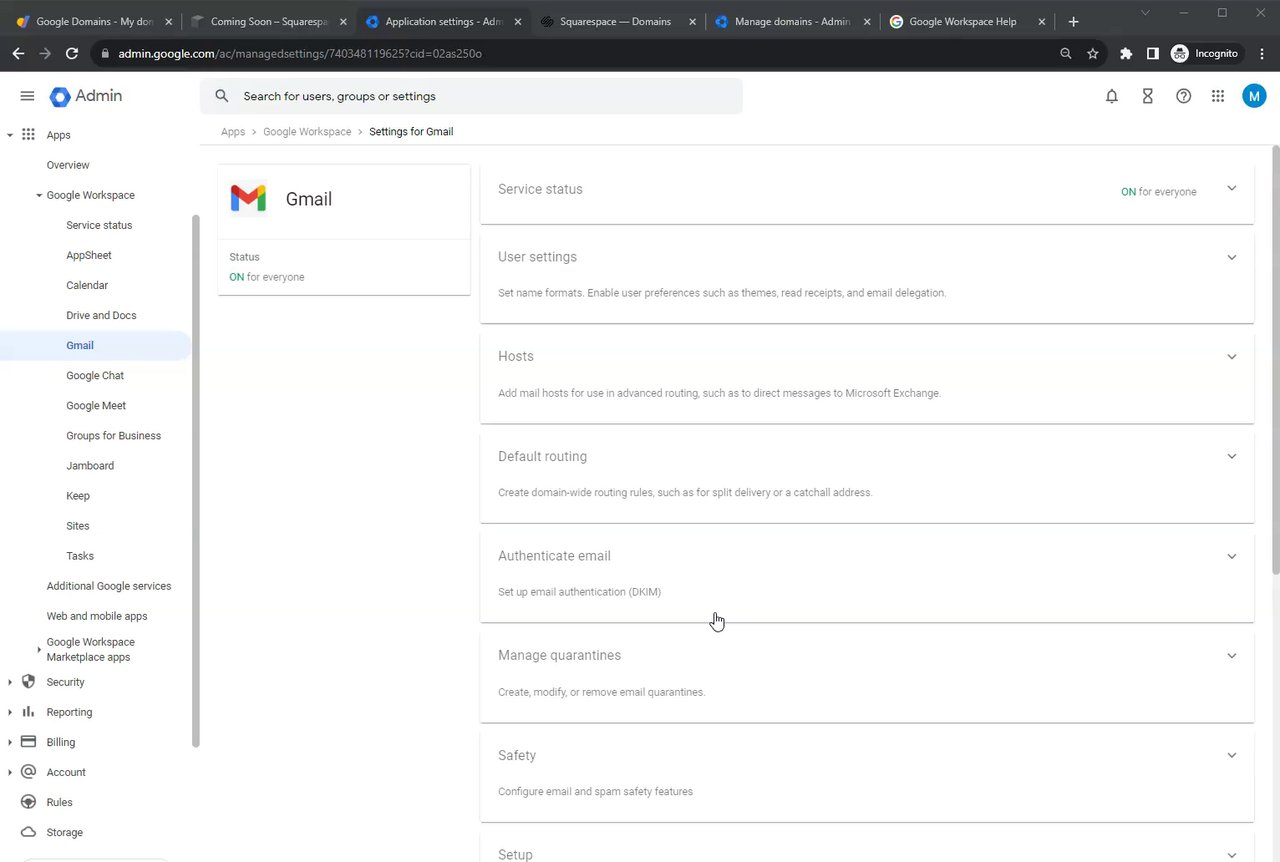Screen dimensions: 1280x862
Task: Open the main hamburger menu
Action: point(27,96)
